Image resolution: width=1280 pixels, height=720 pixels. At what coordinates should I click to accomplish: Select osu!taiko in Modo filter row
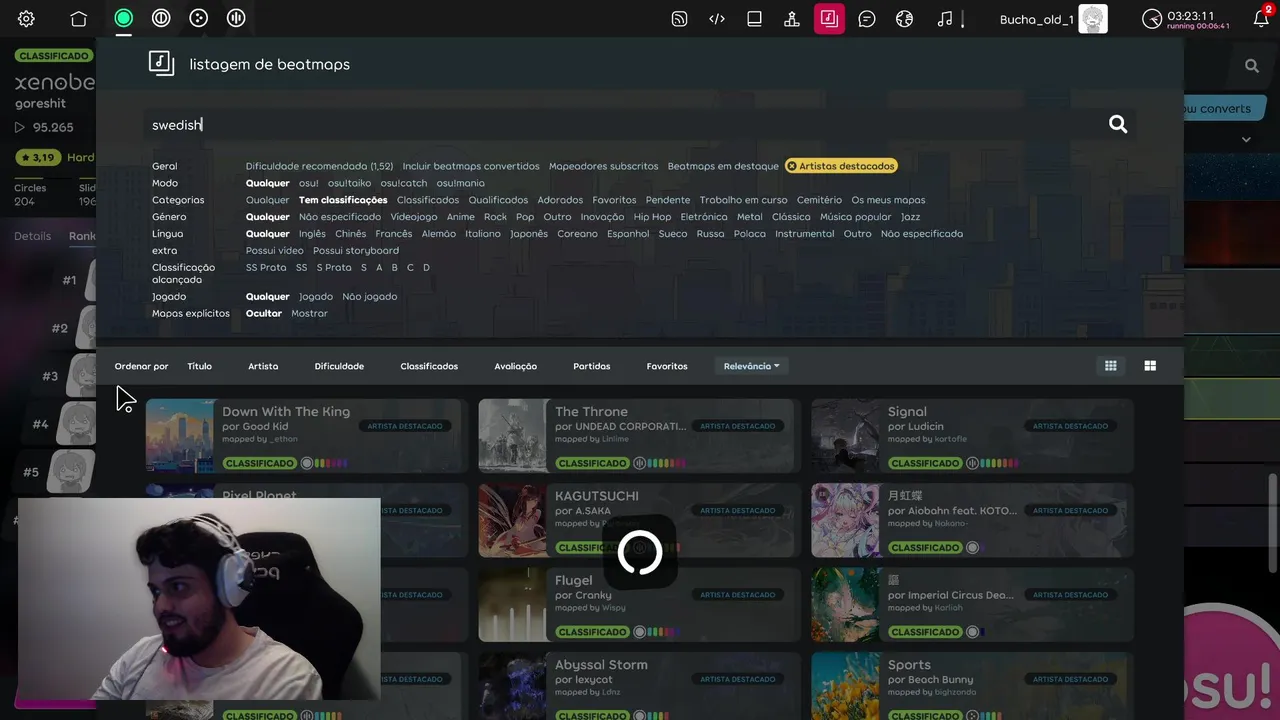(349, 183)
